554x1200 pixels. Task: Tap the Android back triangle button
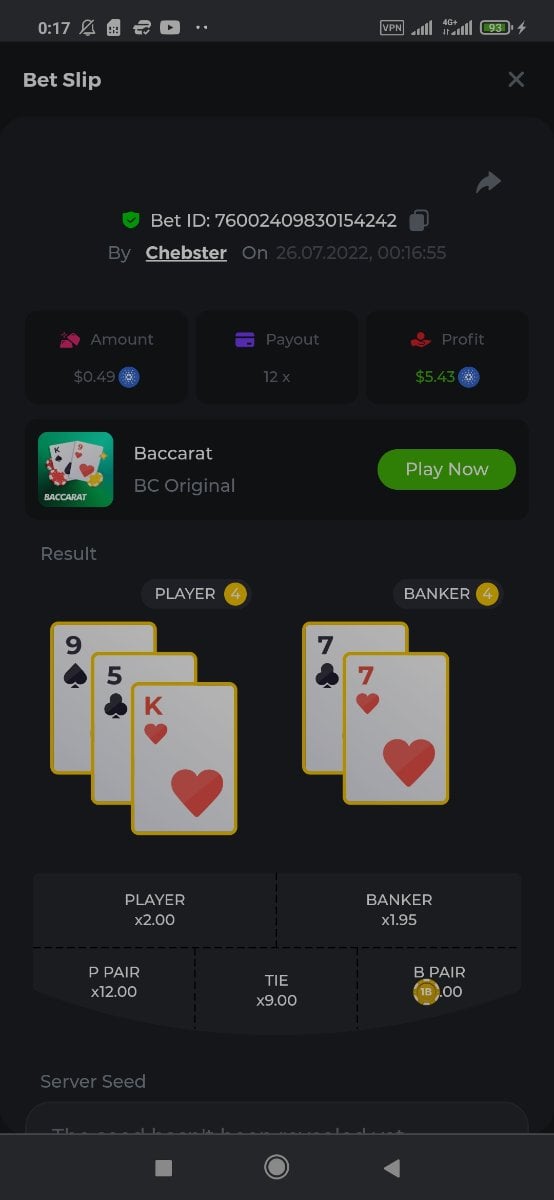tap(392, 1167)
